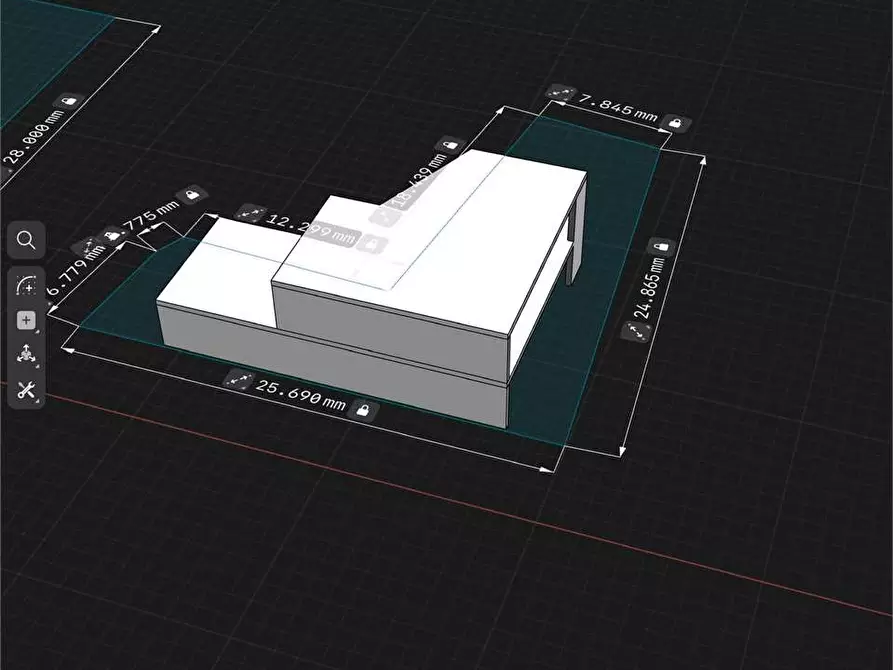Screen dimensions: 893x670
Task: Select the arc sketch tool
Action: (26, 286)
